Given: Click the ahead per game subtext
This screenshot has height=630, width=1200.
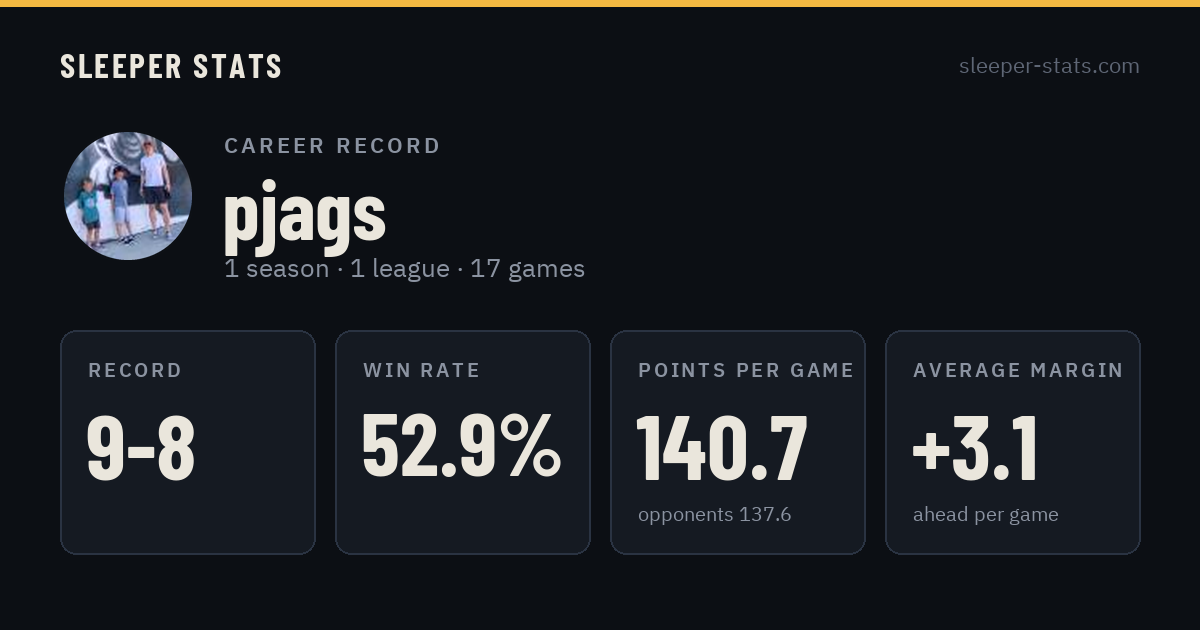Looking at the screenshot, I should pyautogui.click(x=986, y=515).
